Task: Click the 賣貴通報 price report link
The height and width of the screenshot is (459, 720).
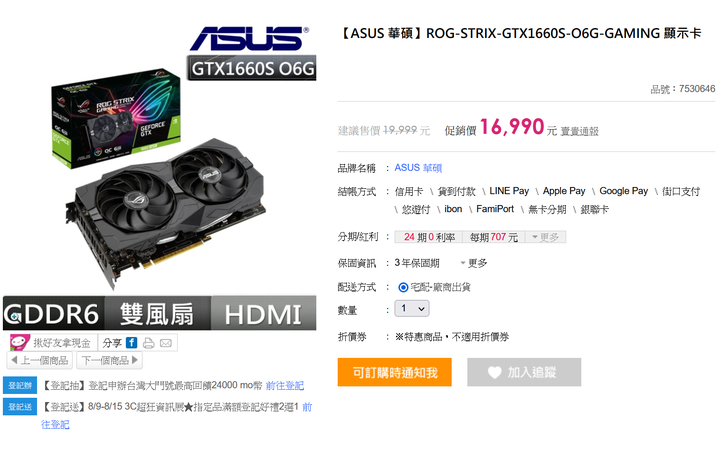Action: tap(579, 131)
